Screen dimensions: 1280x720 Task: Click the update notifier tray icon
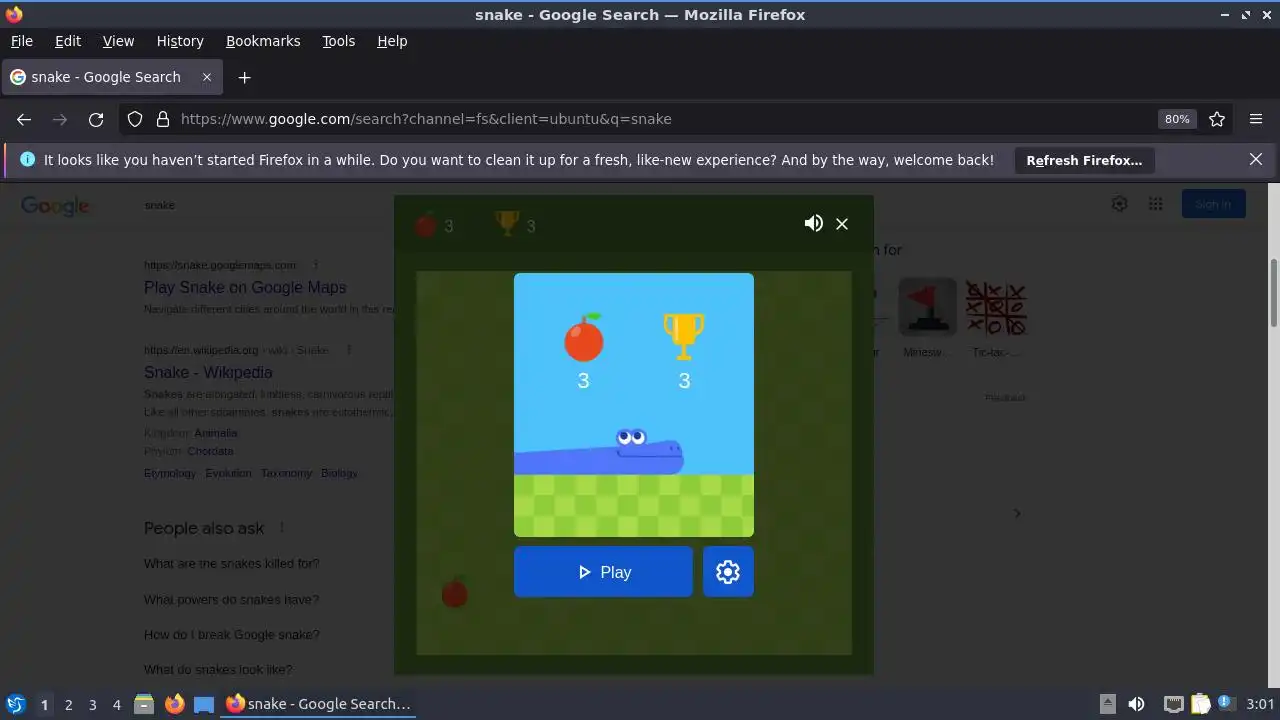pyautogui.click(x=1224, y=704)
